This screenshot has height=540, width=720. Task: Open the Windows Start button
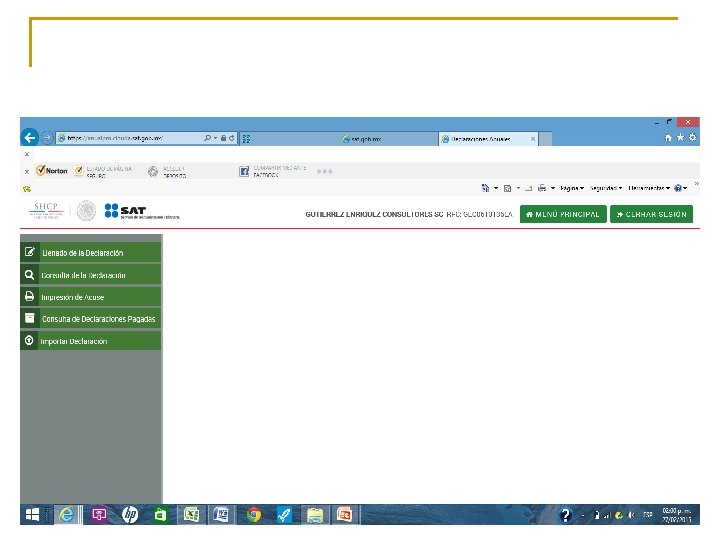tap(32, 515)
